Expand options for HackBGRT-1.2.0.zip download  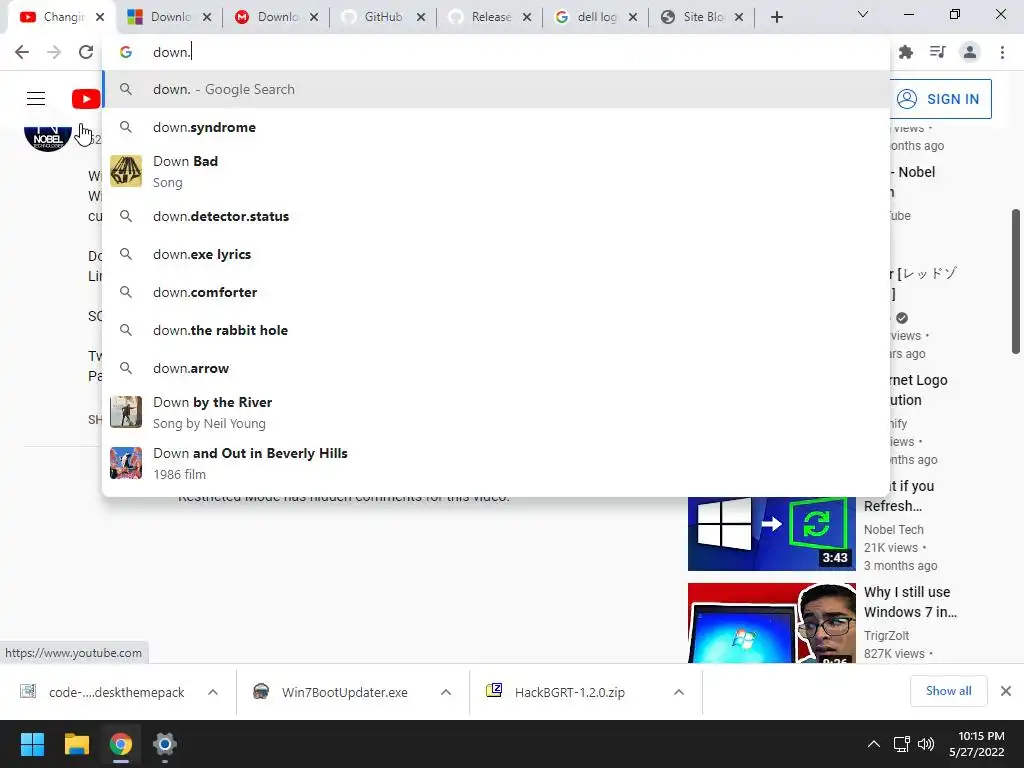pos(679,692)
